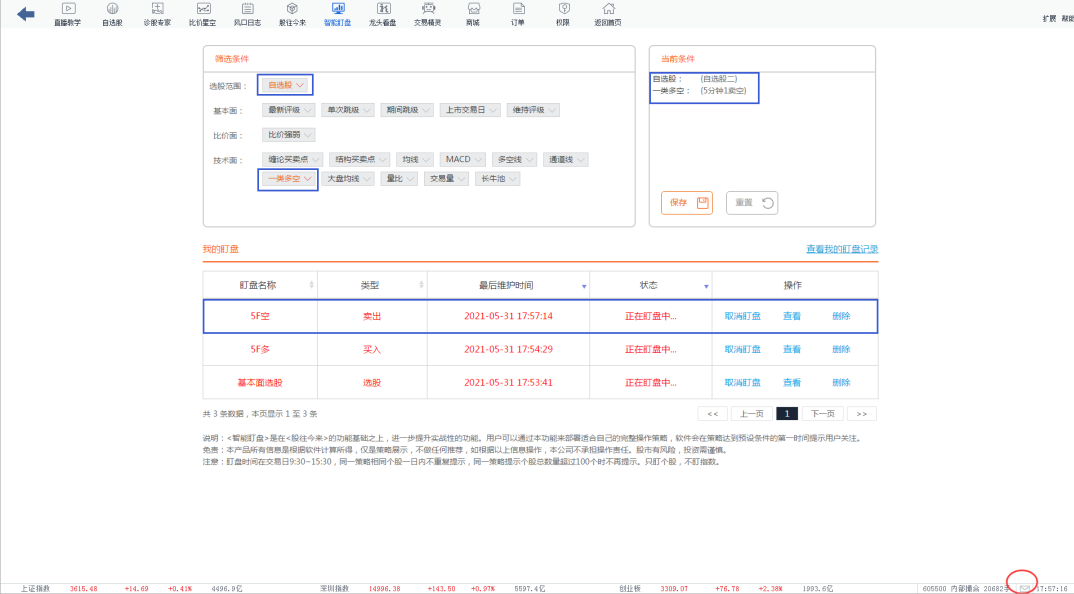Open 交易精灵 from the toolbar

(x=428, y=13)
